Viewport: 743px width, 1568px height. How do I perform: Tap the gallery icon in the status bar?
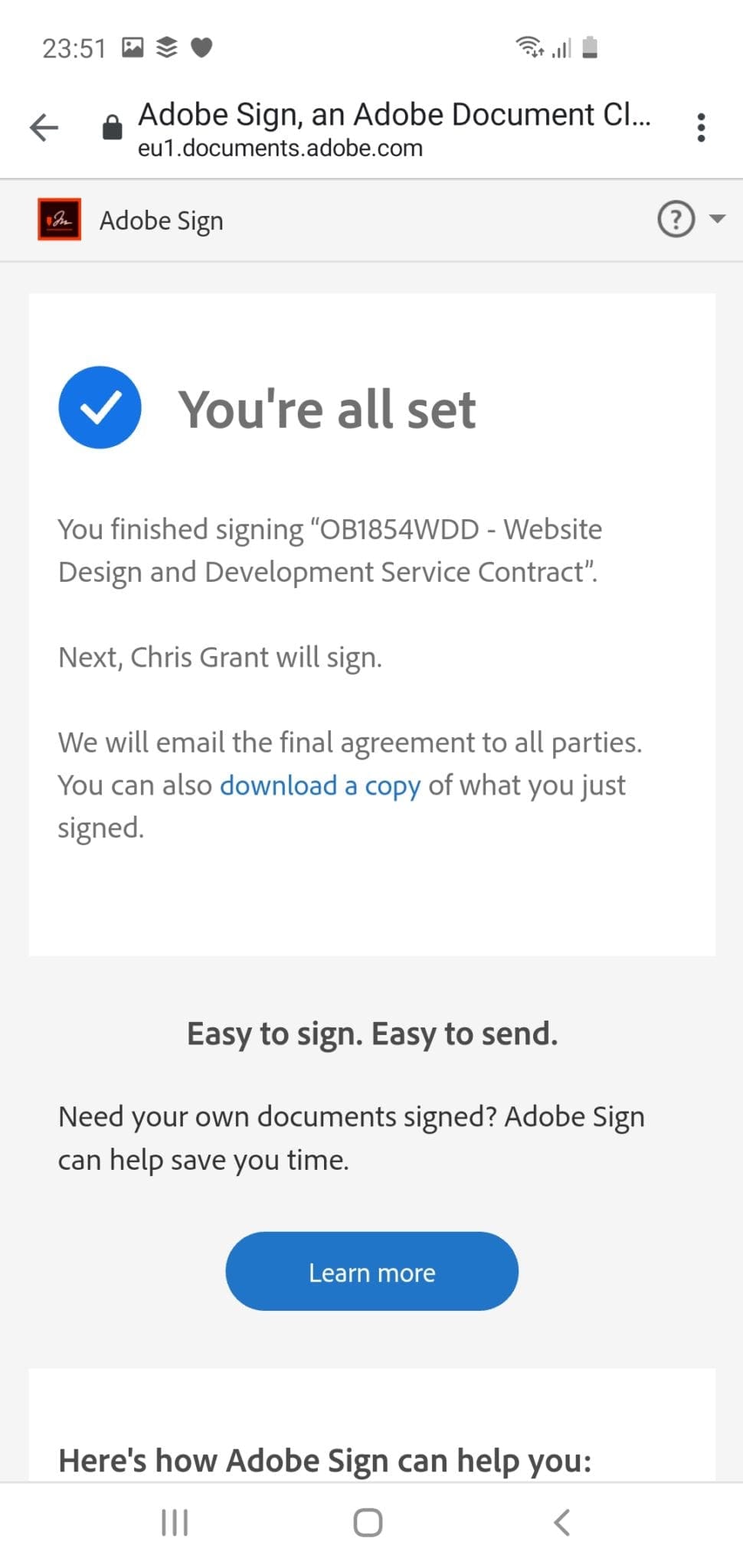[132, 47]
